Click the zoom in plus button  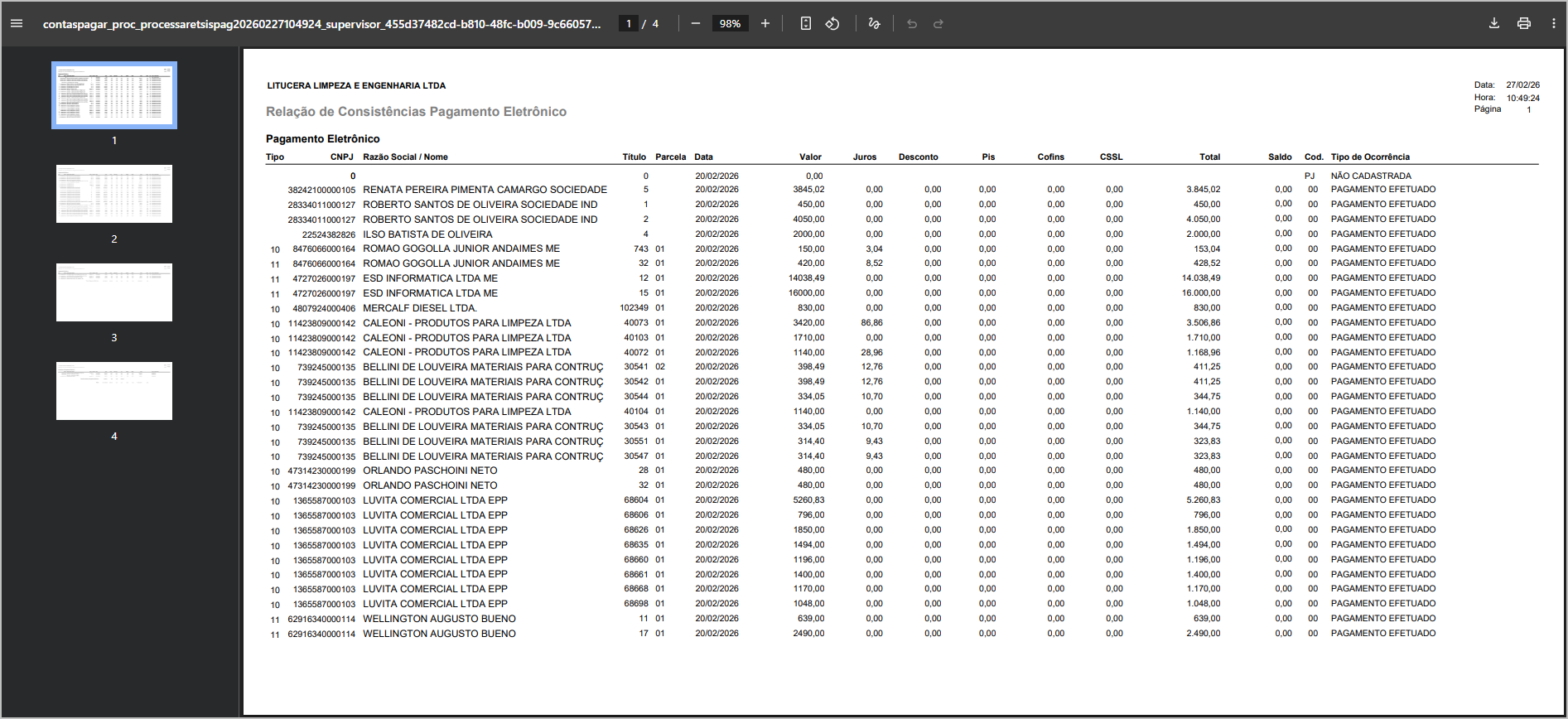point(765,23)
